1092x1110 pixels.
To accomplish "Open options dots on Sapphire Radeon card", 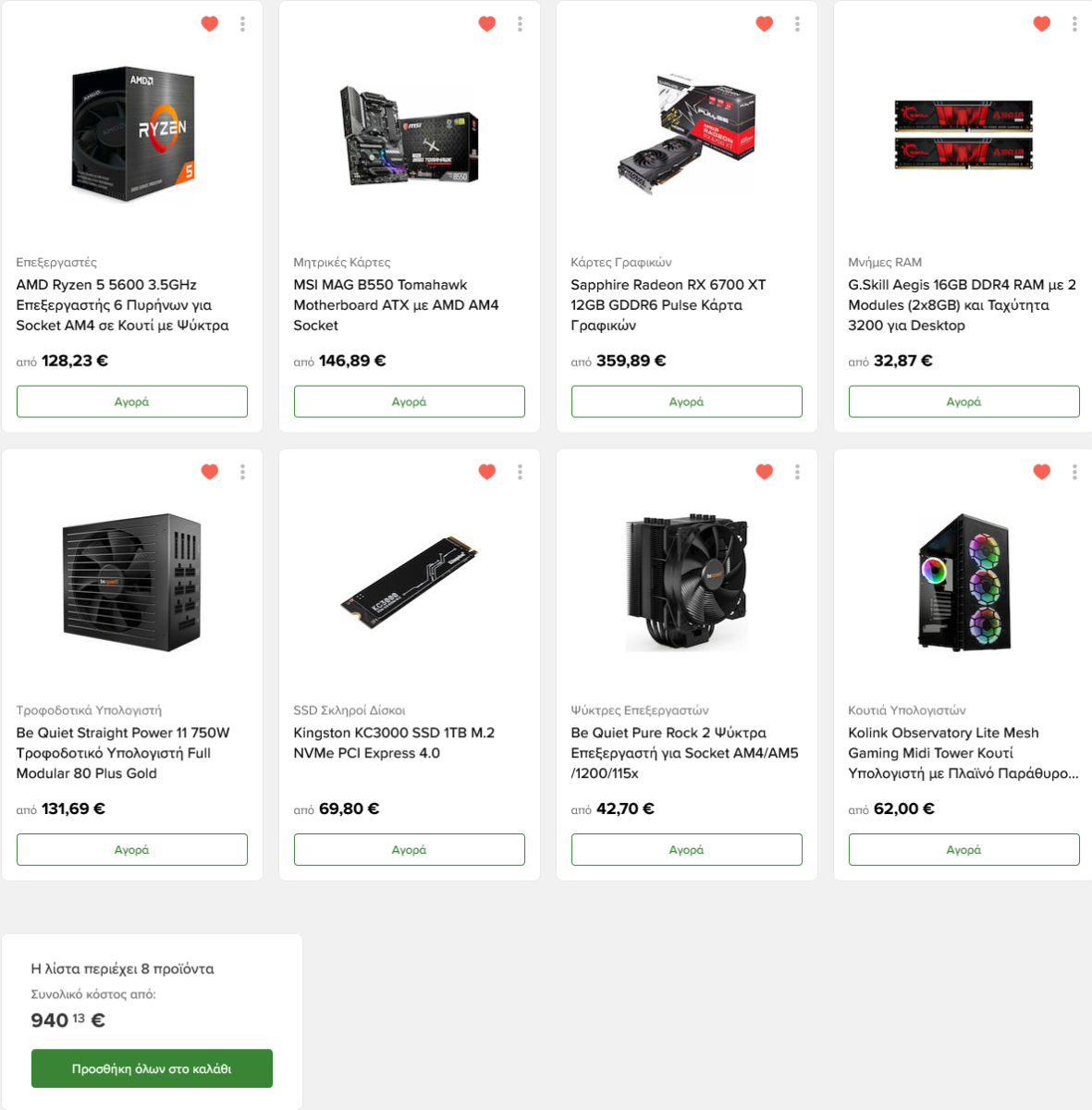I will [x=798, y=24].
